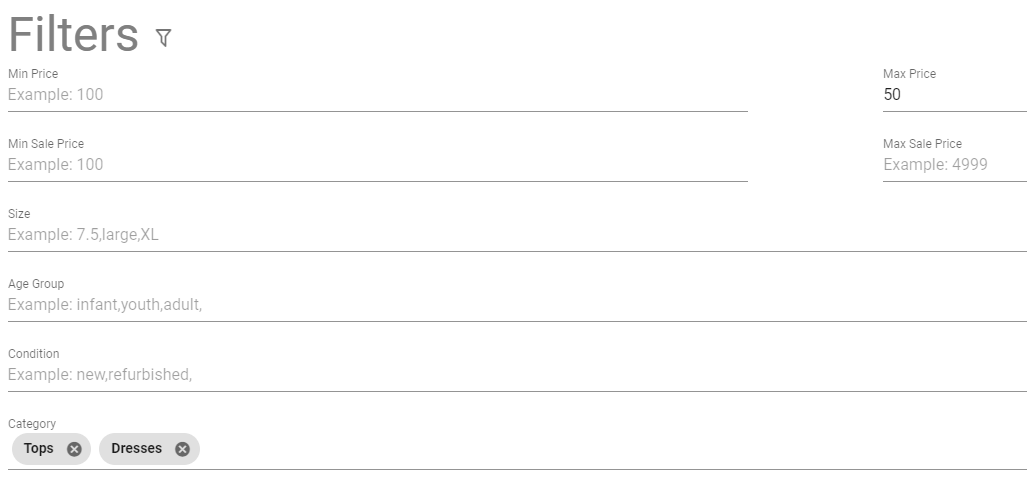
Task: Click the Max Price field containing 50
Action: (955, 94)
